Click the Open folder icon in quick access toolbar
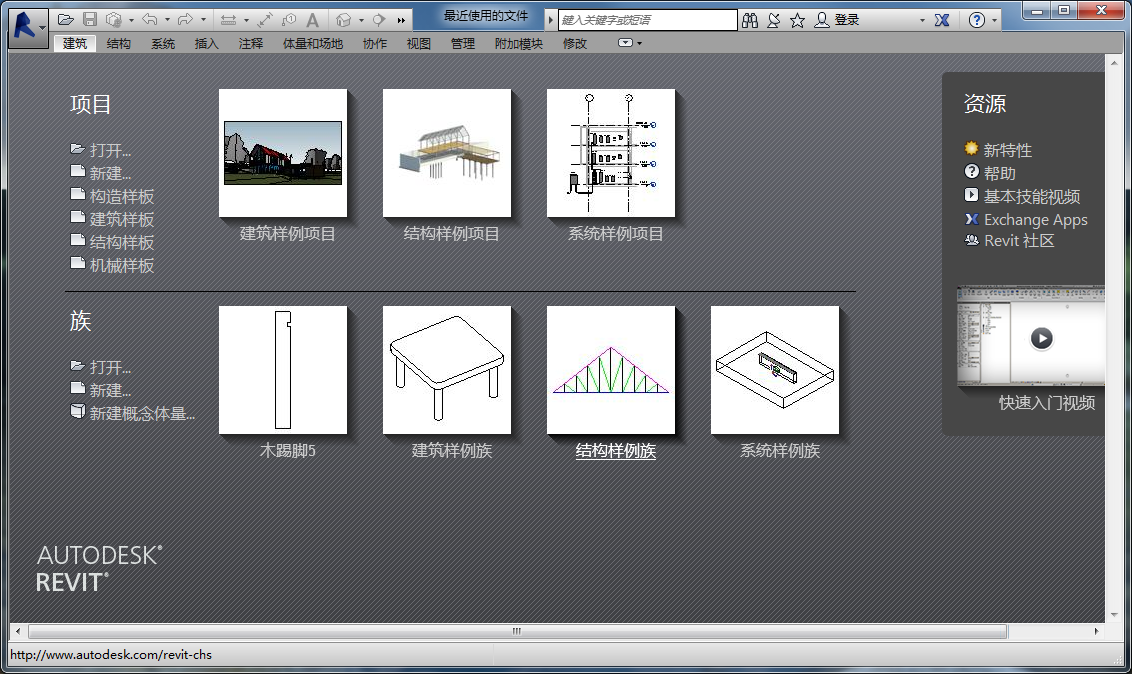This screenshot has width=1132, height=674. [66, 19]
